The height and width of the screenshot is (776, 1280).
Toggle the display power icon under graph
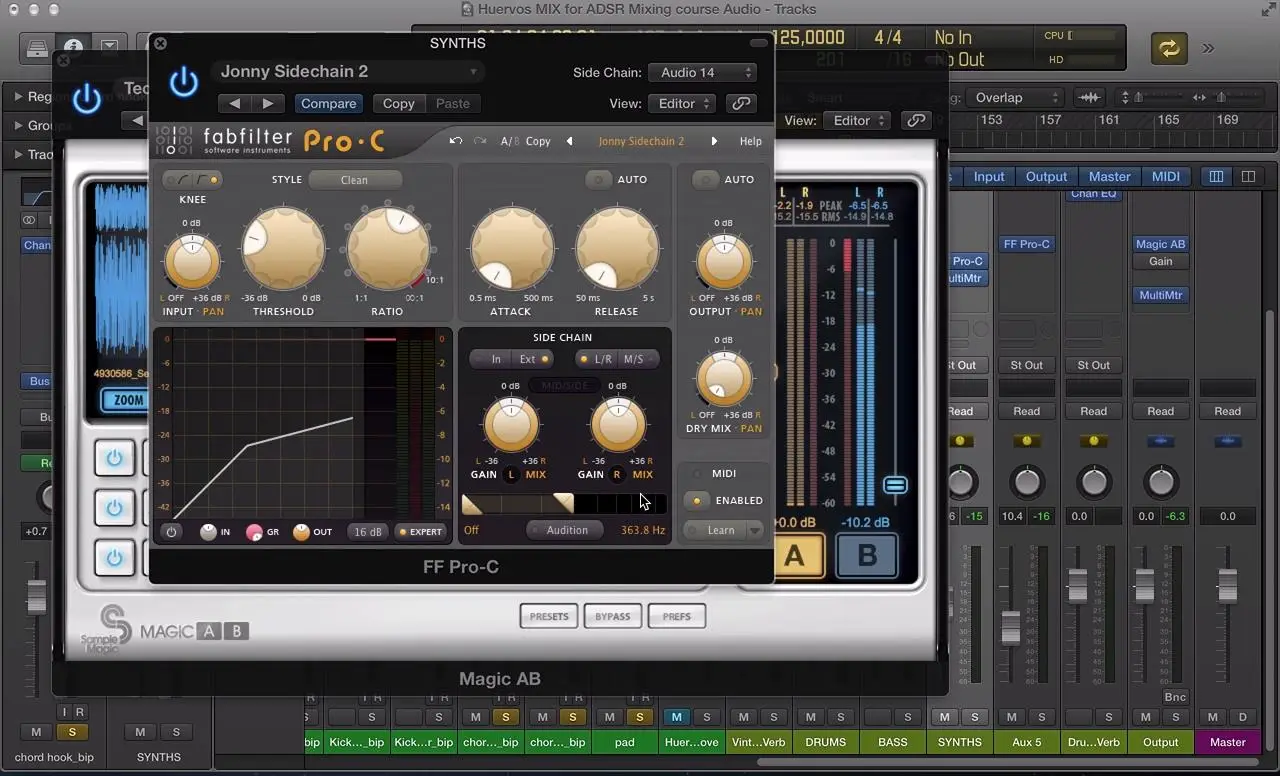(x=171, y=532)
